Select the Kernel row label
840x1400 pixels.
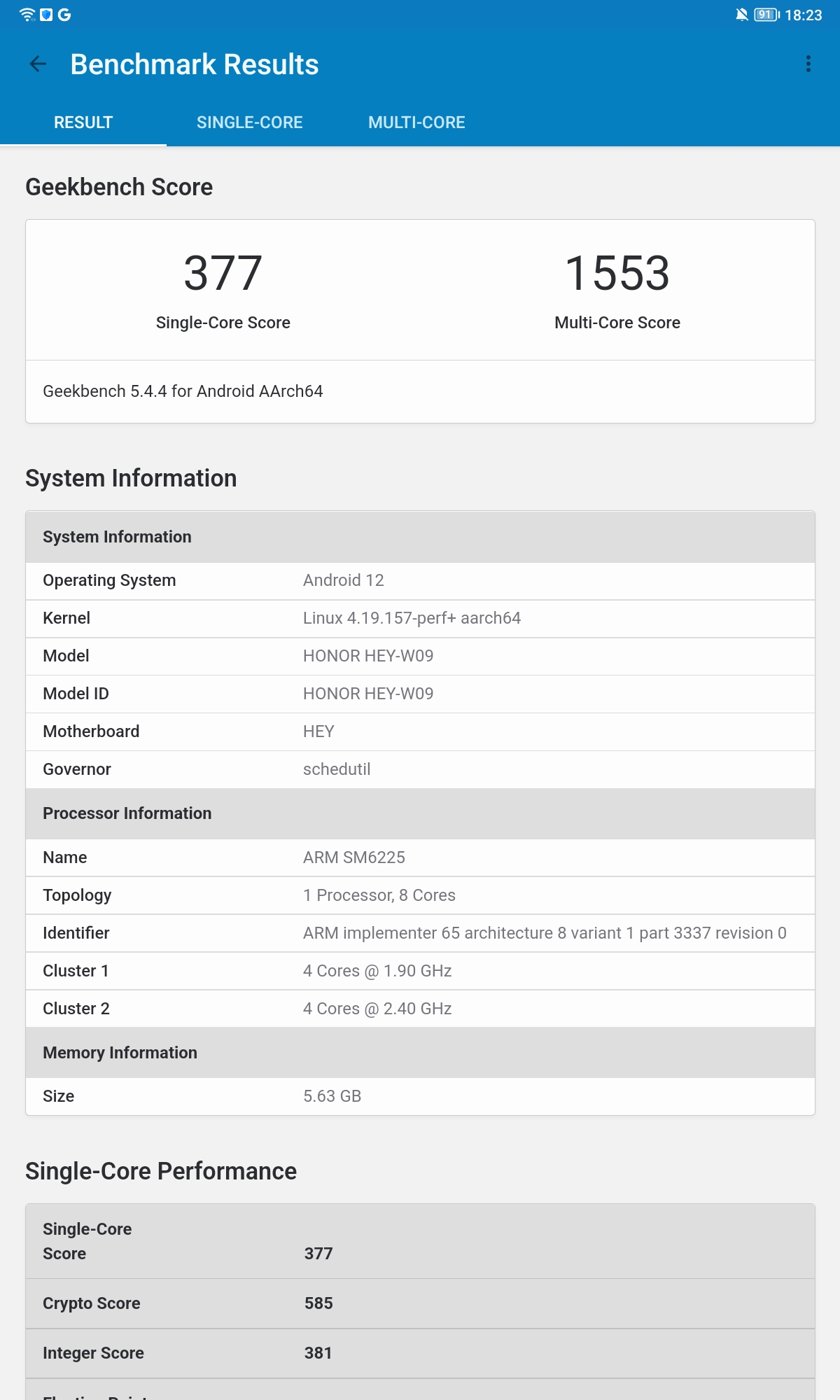coord(66,618)
